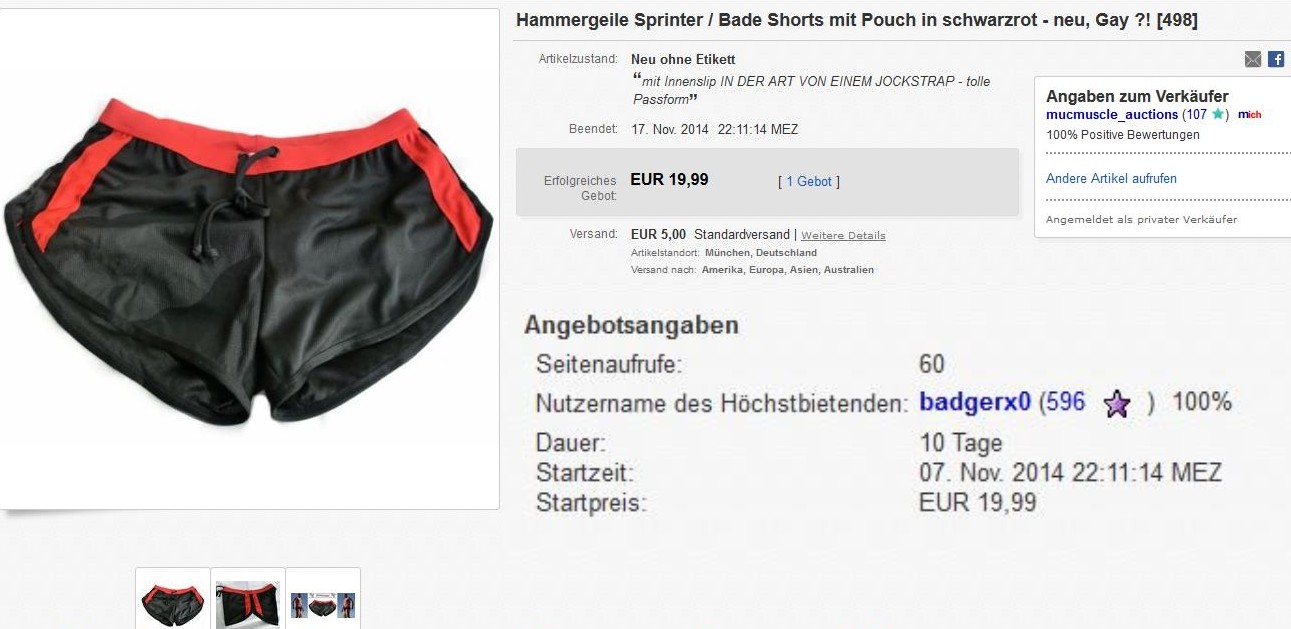Open seller profile mucmuscle_auctions

1112,115
